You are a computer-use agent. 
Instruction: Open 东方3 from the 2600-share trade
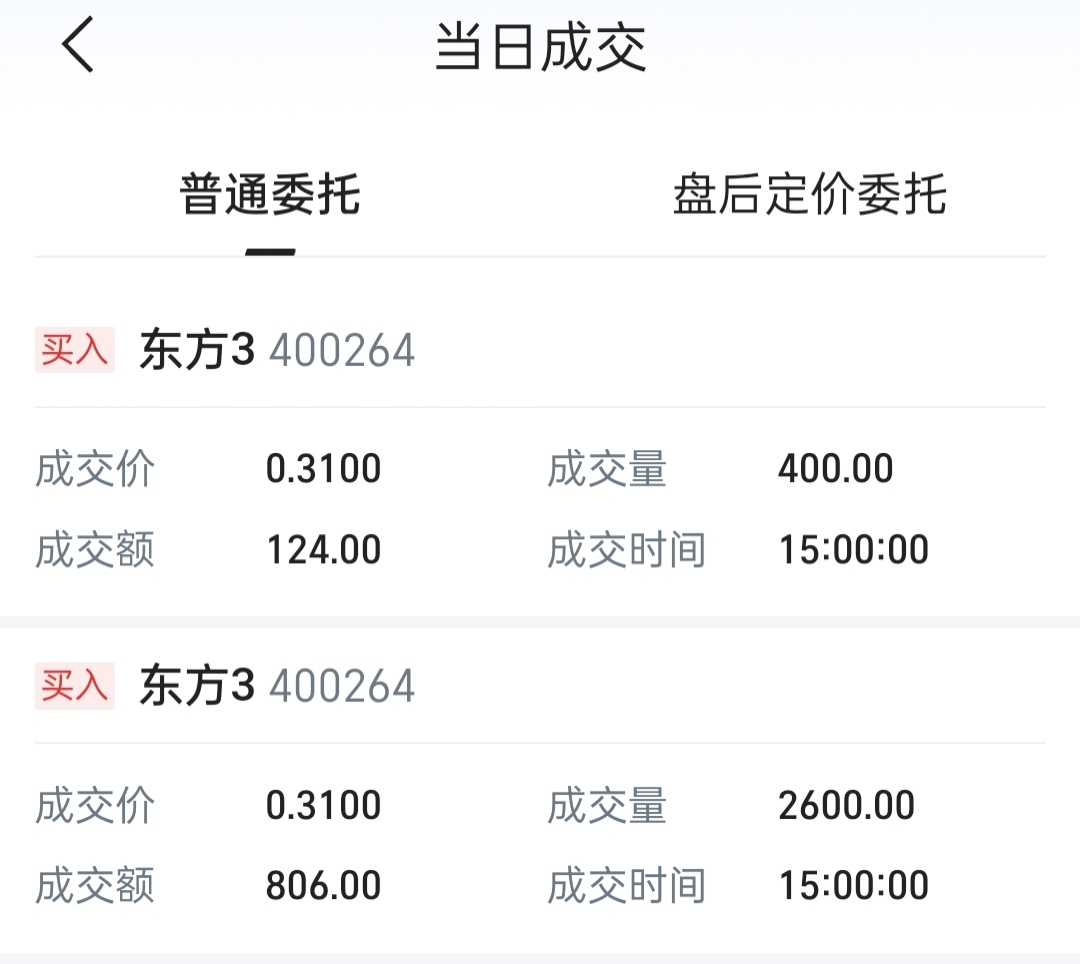(x=197, y=687)
